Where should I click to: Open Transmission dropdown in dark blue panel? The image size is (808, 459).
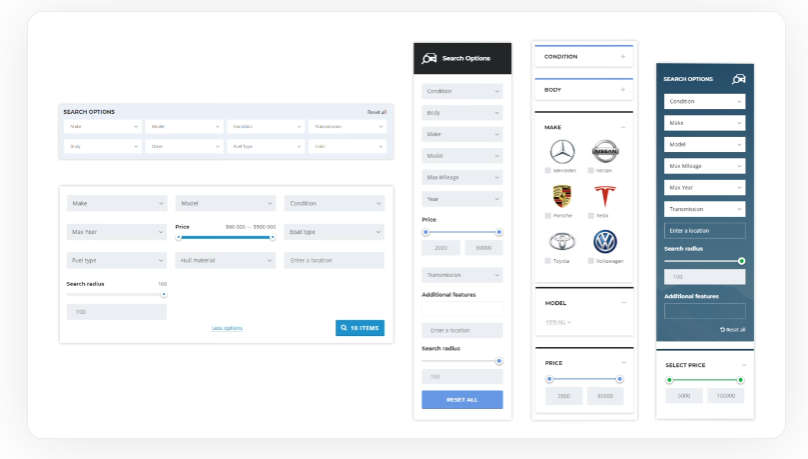pyautogui.click(x=704, y=209)
